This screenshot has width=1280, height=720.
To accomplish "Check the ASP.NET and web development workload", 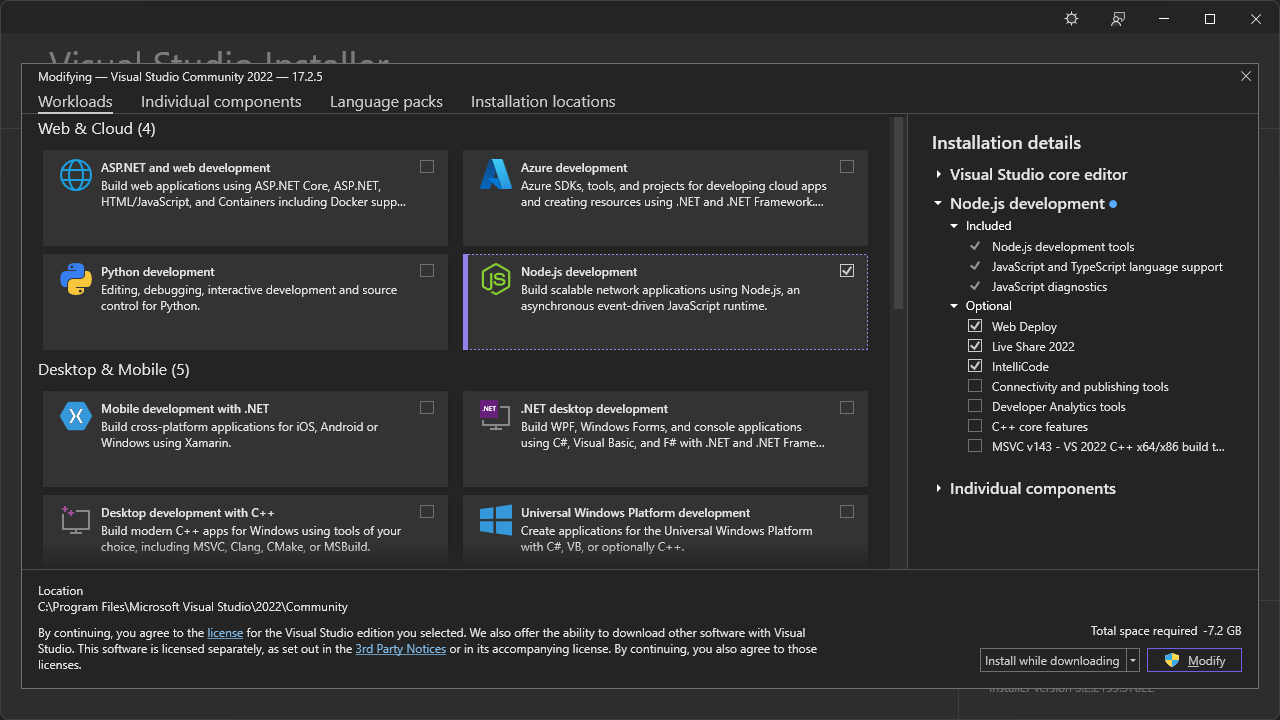I will [427, 167].
